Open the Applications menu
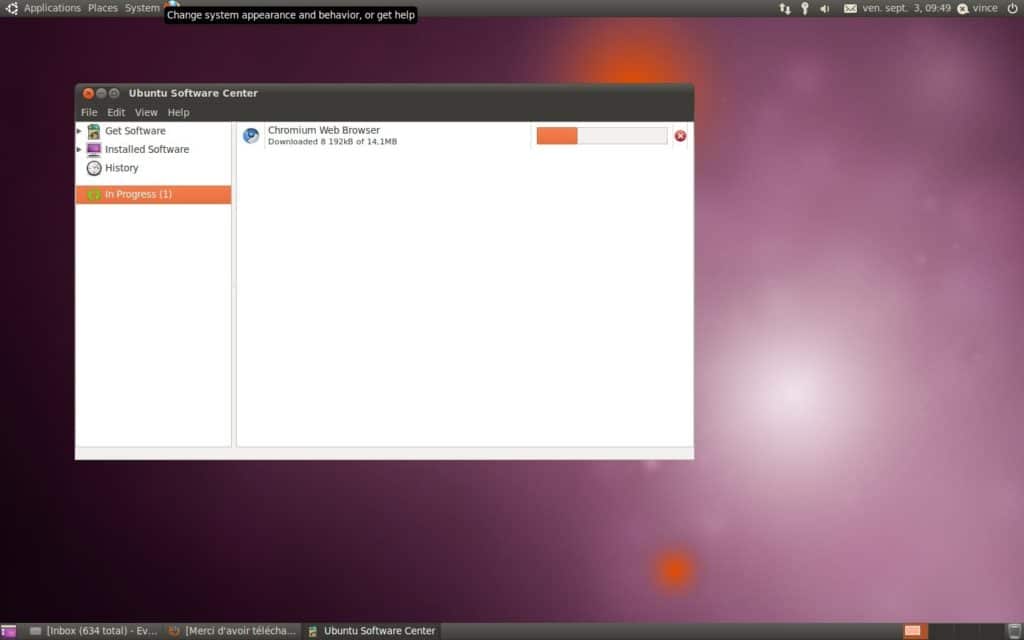The width and height of the screenshot is (1024, 640). point(52,8)
